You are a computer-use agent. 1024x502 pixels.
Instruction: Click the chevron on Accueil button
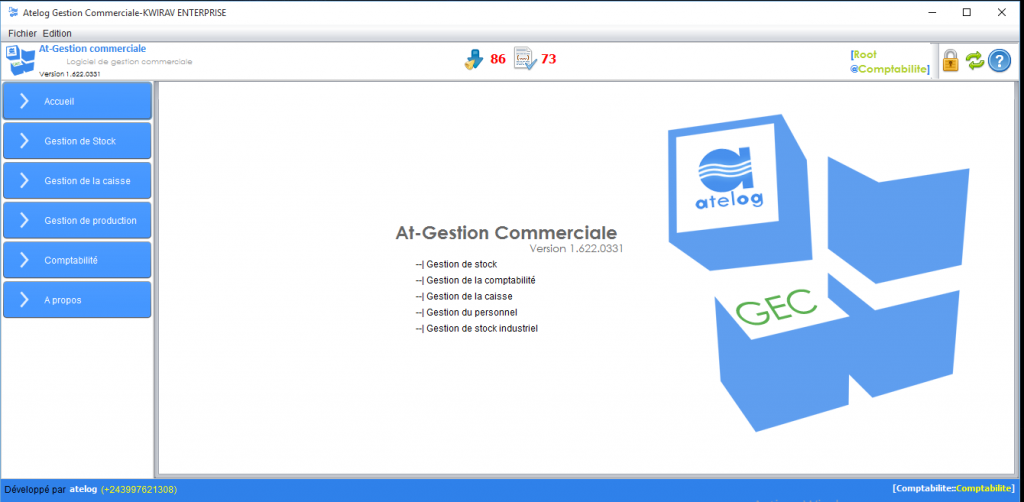click(x=25, y=101)
